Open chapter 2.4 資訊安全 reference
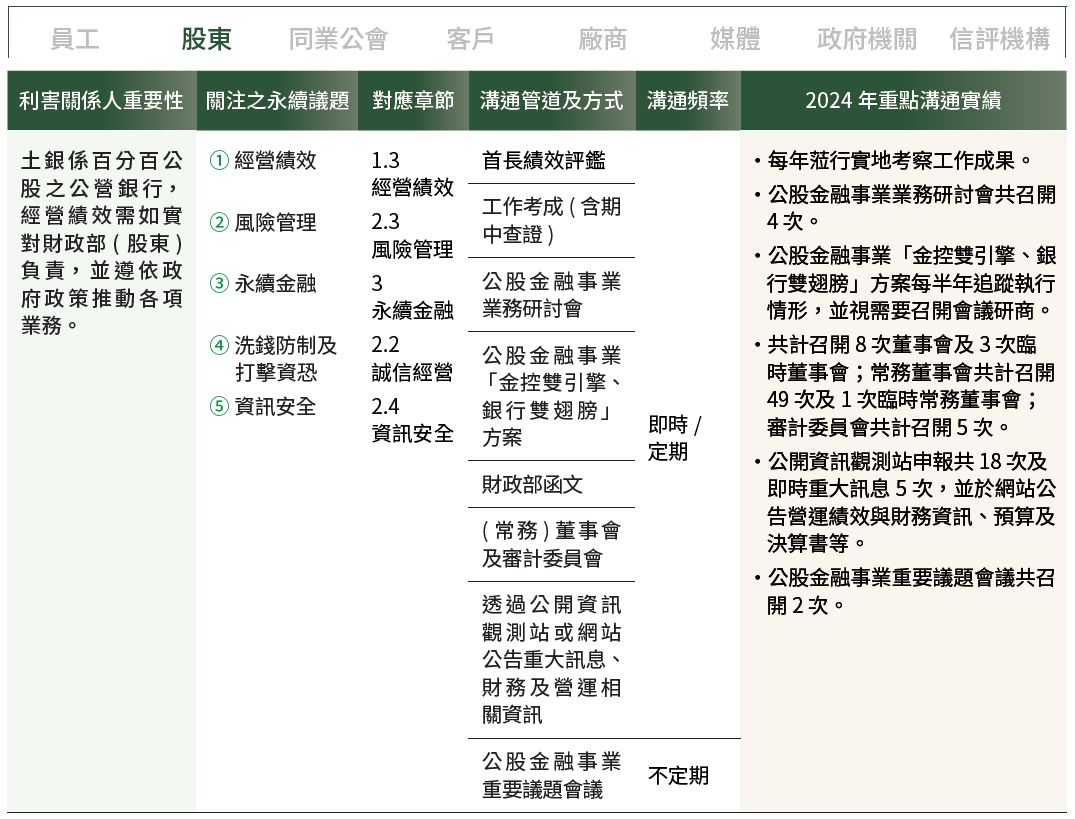The height and width of the screenshot is (819, 1075). pyautogui.click(x=412, y=420)
